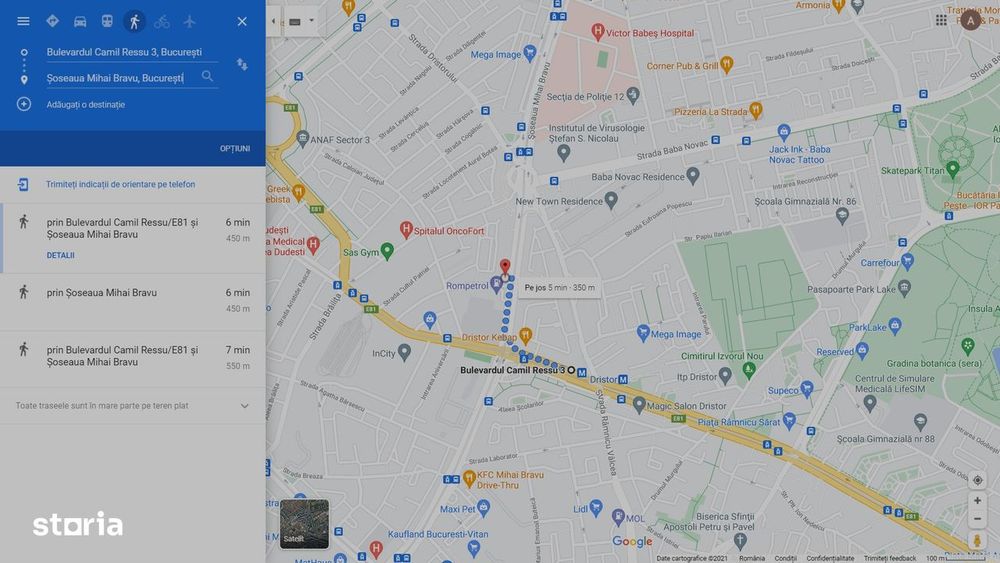Click Magic Salon Dristor marker
Image resolution: width=1000 pixels, height=563 pixels.
[639, 404]
